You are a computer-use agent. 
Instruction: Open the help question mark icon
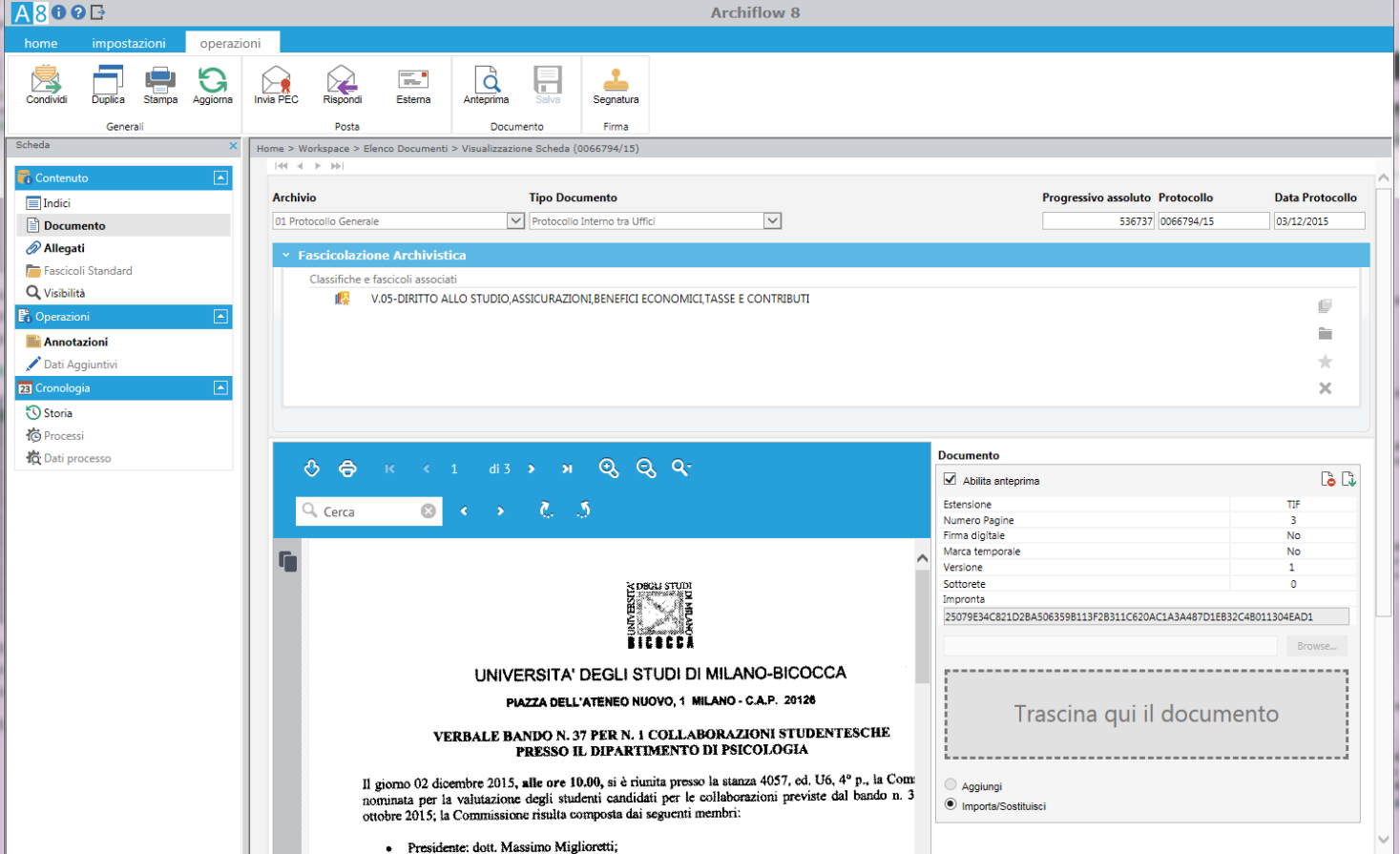pyautogui.click(x=78, y=12)
